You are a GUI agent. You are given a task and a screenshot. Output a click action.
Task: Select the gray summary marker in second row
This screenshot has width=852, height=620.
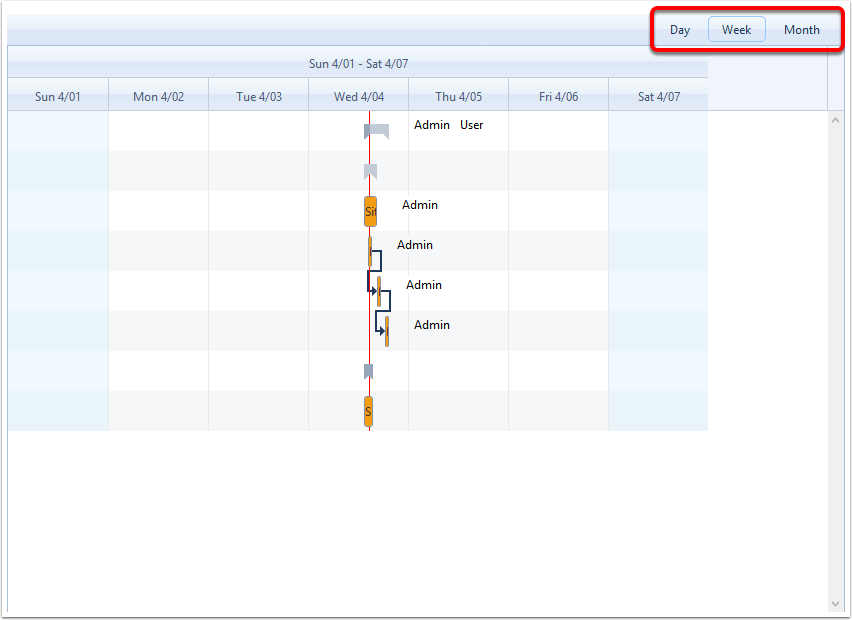(x=370, y=170)
